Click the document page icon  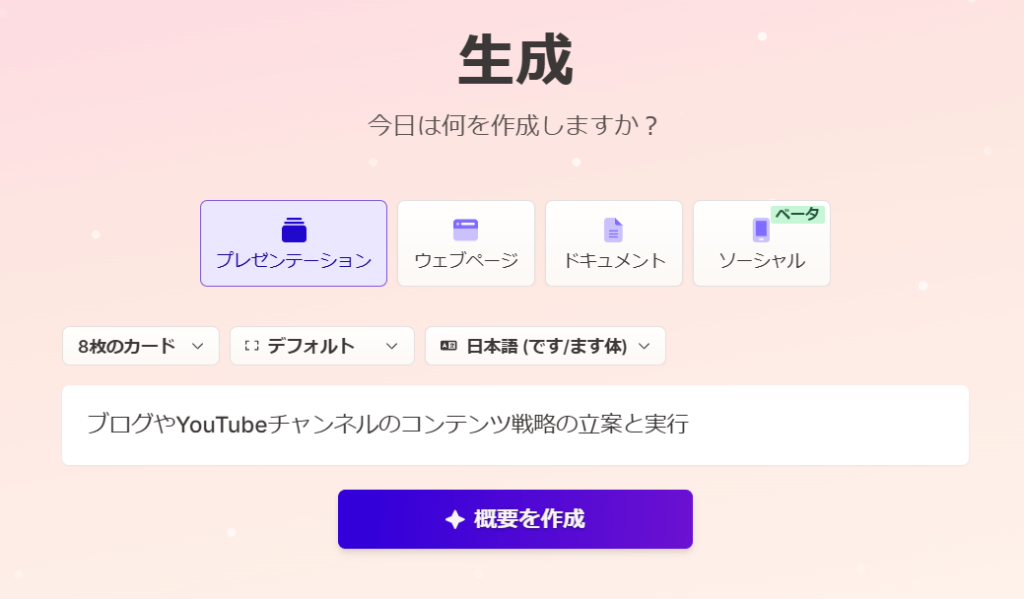pyautogui.click(x=613, y=230)
